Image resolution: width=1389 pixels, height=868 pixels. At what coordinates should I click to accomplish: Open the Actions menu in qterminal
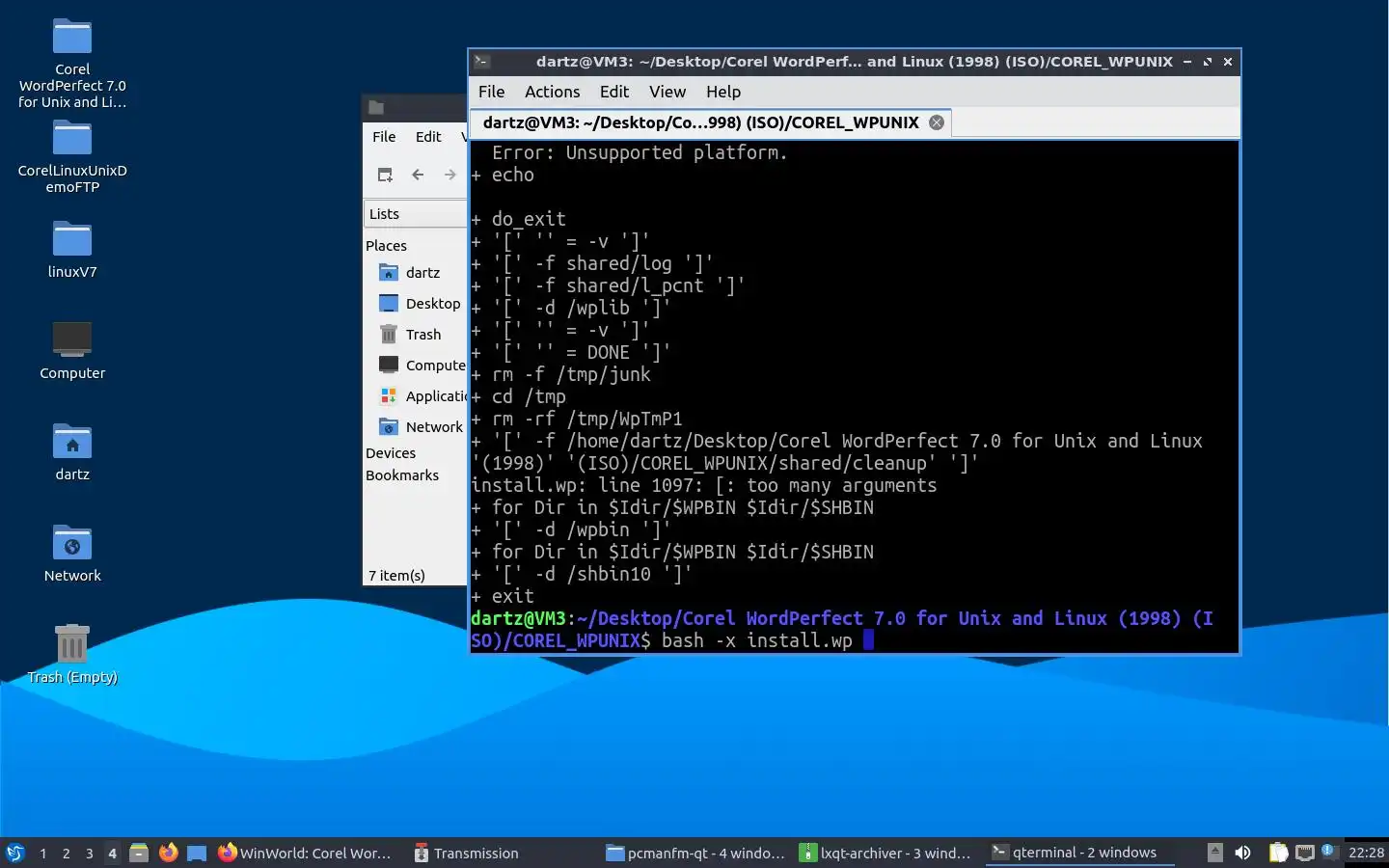point(552,92)
